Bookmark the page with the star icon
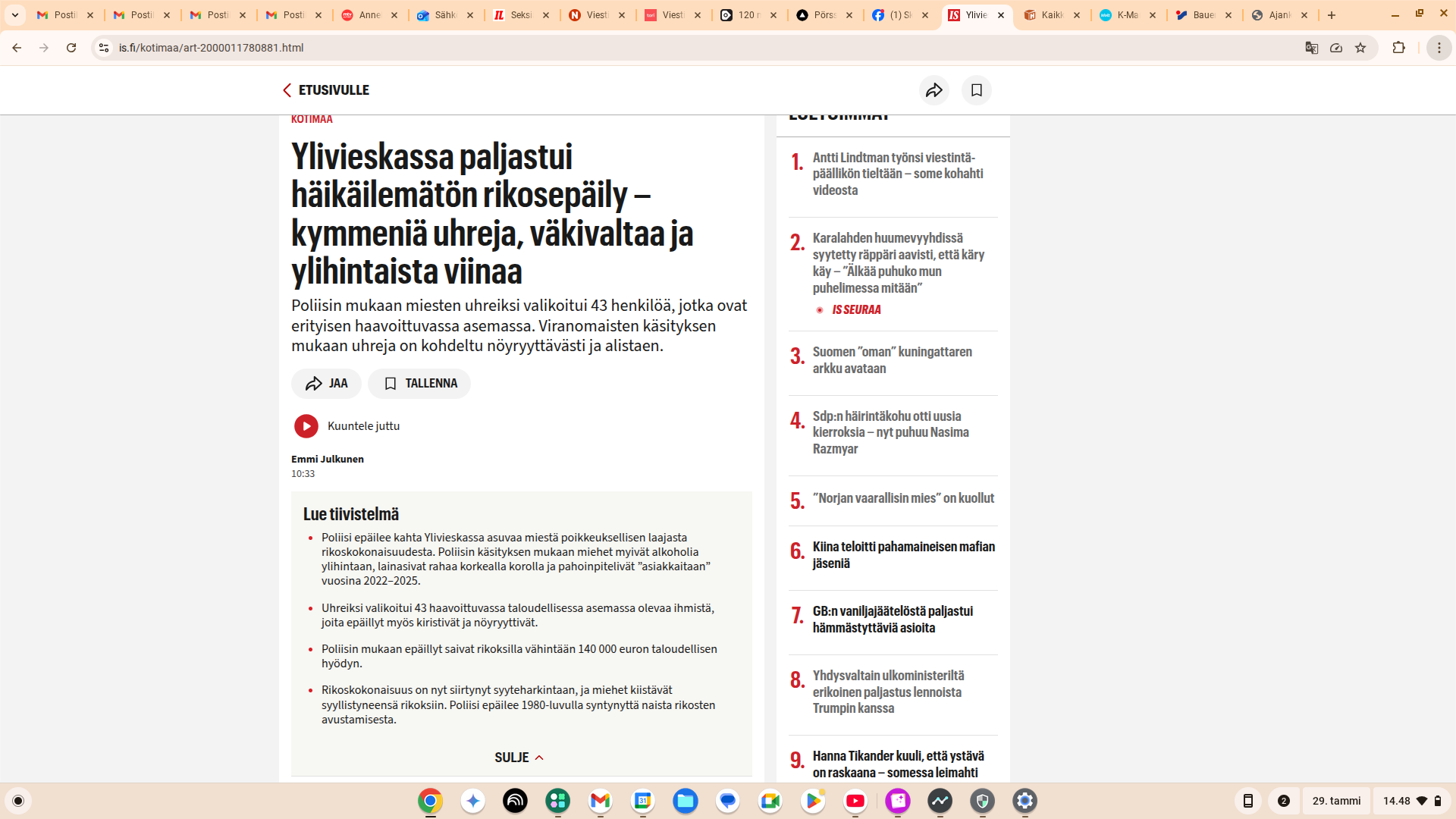 click(1360, 48)
